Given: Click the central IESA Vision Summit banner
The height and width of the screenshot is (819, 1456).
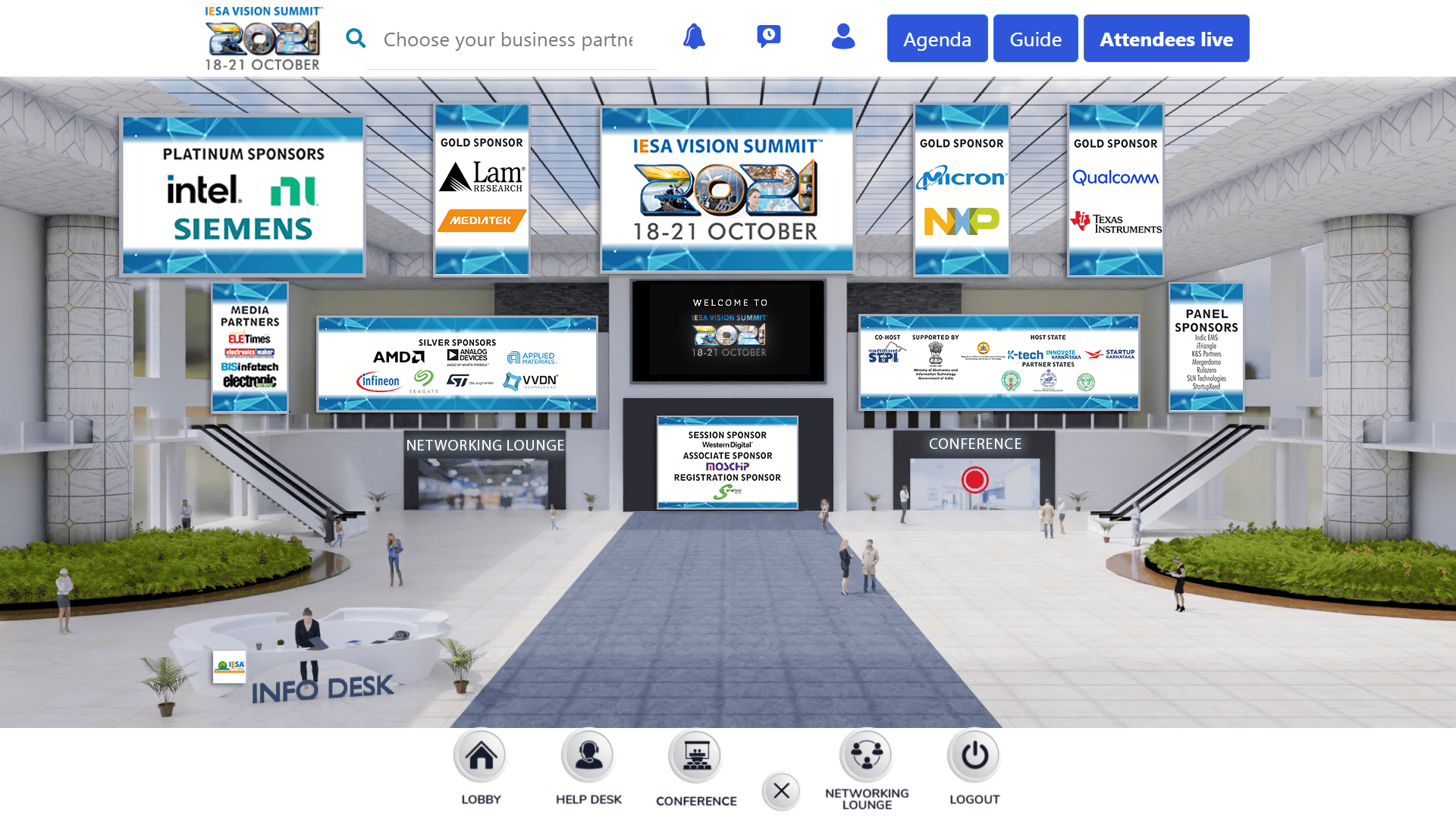Looking at the screenshot, I should coord(727,190).
